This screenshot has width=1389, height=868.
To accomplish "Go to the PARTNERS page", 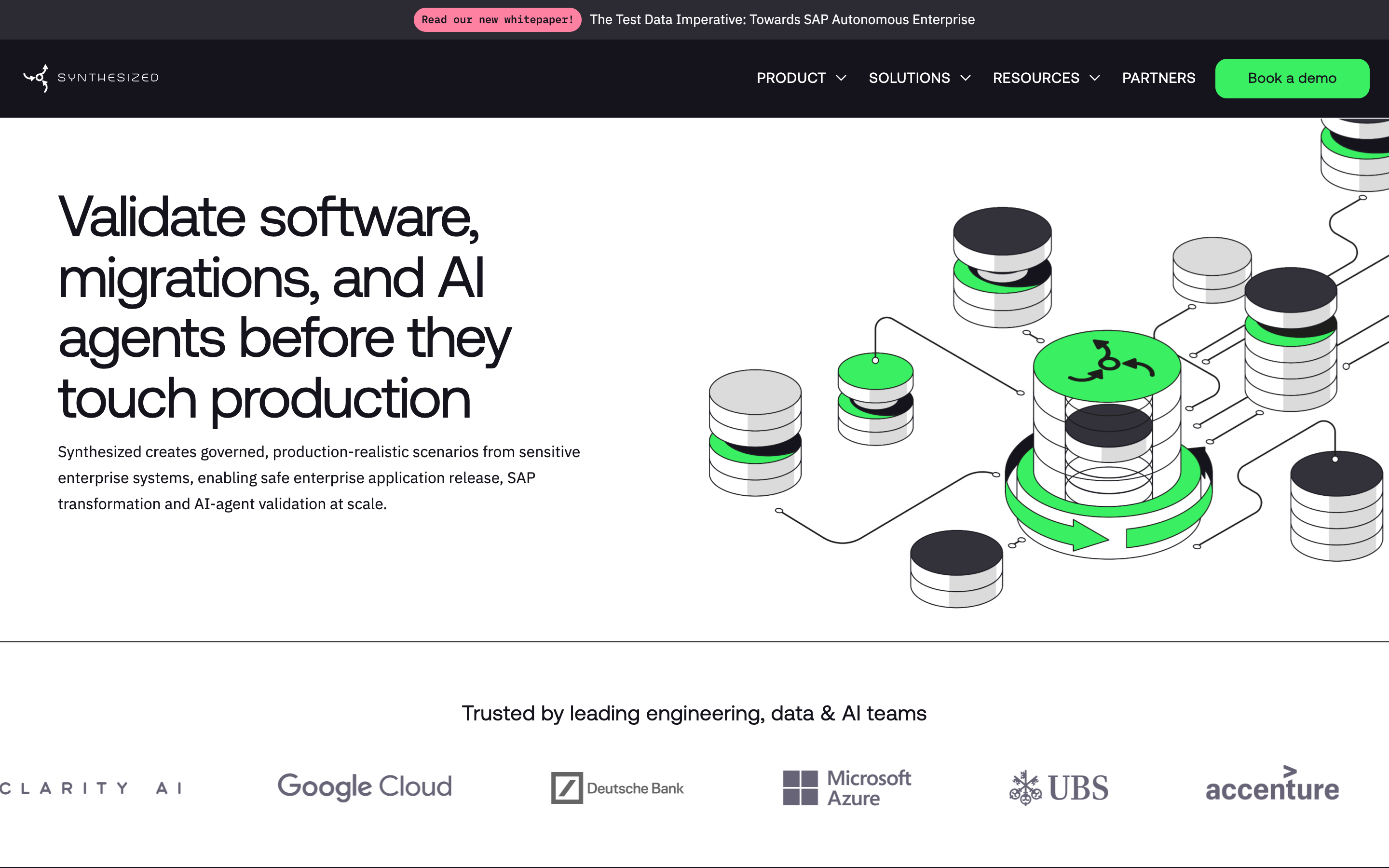I will click(x=1158, y=78).
